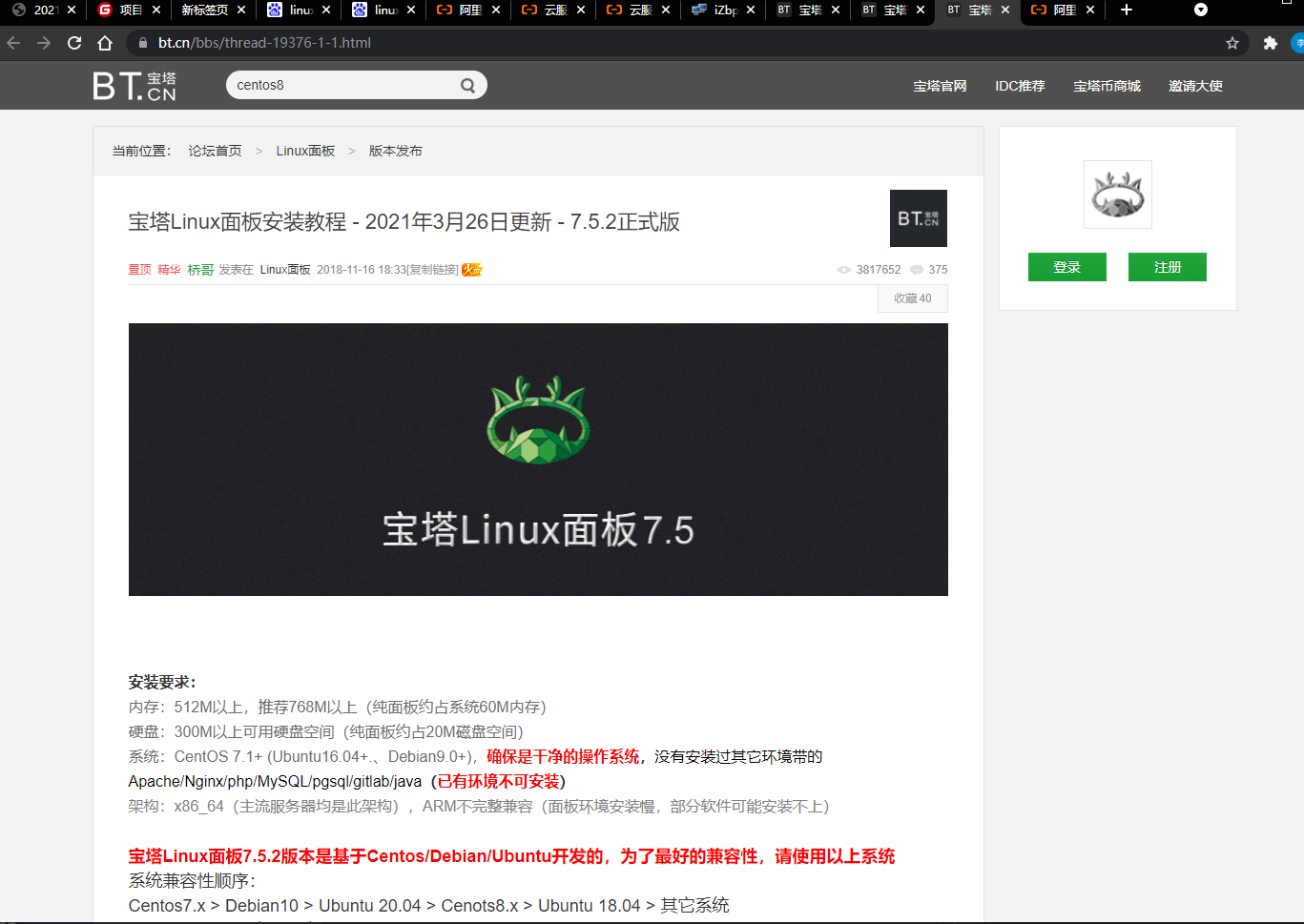Click the green 登录 button
This screenshot has height=924, width=1304.
click(1067, 267)
